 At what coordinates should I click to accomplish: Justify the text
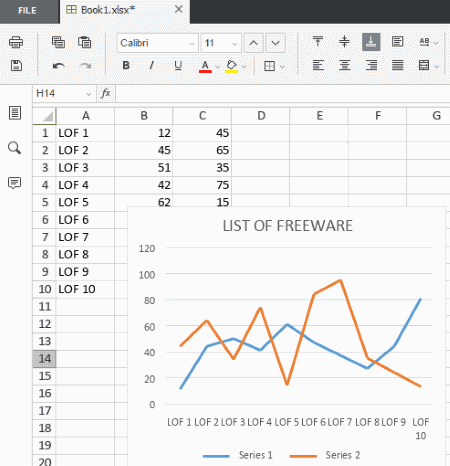[397, 65]
